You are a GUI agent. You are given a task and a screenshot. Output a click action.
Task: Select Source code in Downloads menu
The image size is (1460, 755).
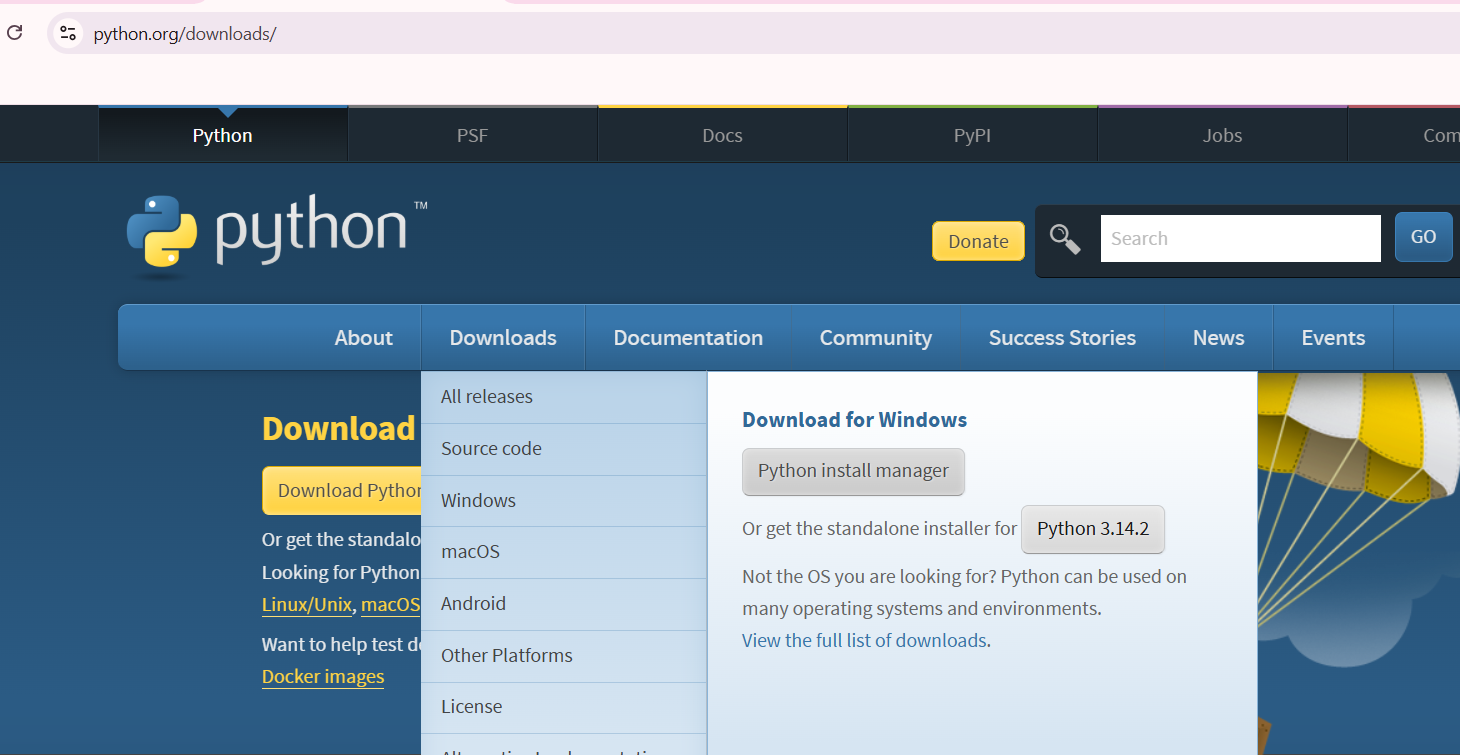[x=491, y=449]
